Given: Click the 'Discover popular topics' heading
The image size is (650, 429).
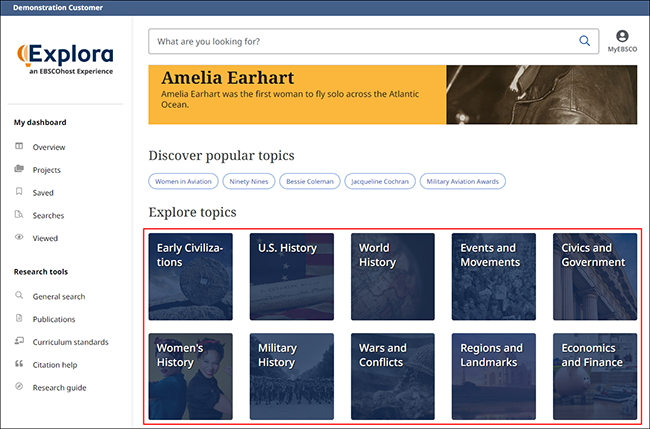Looking at the screenshot, I should (x=221, y=155).
